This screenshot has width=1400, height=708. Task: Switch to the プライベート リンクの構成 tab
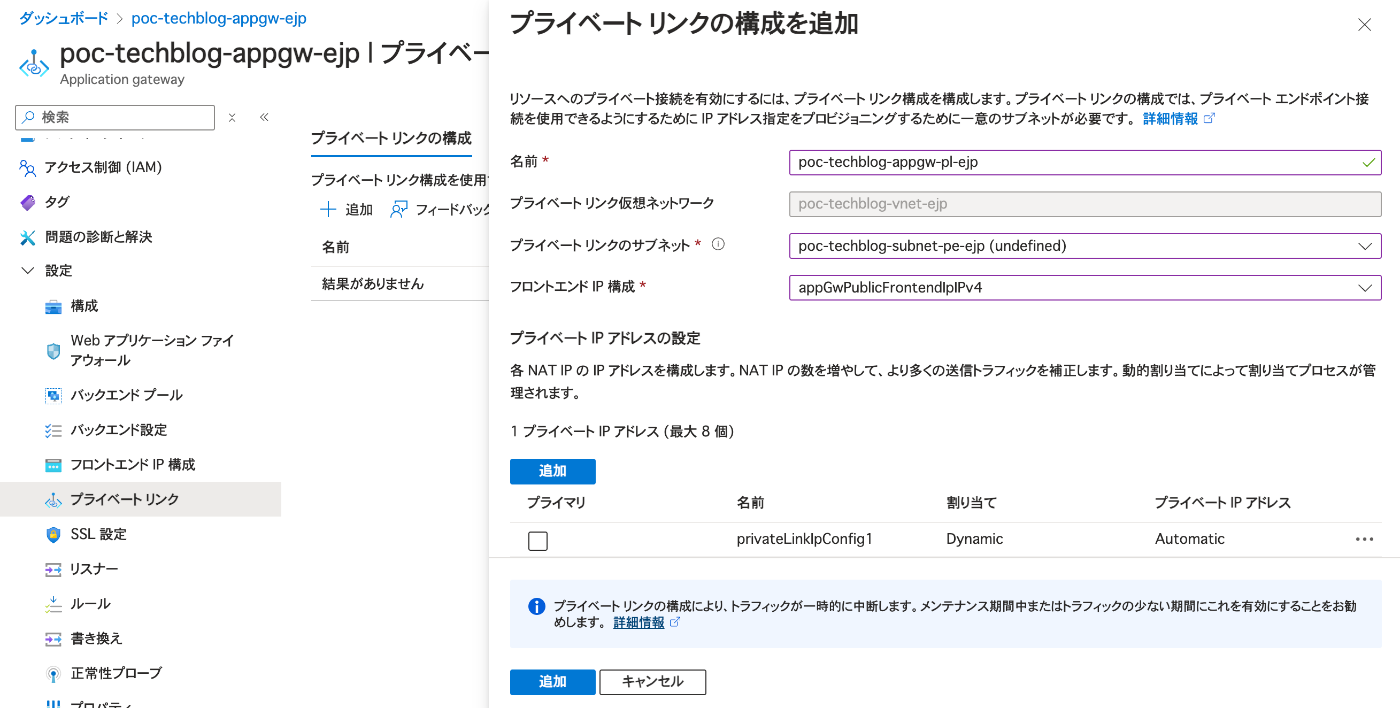(391, 141)
